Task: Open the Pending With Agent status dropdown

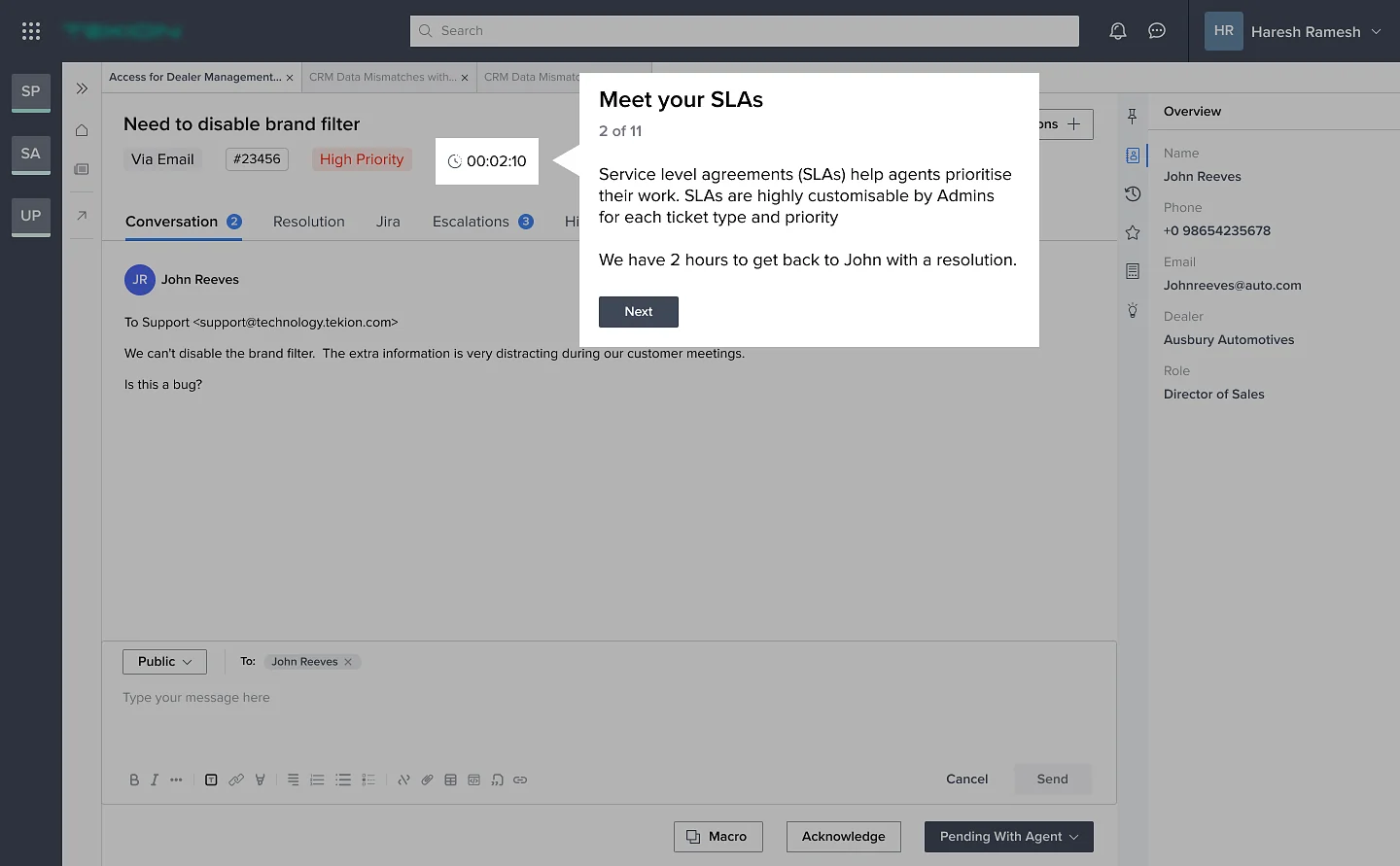Action: [1009, 837]
